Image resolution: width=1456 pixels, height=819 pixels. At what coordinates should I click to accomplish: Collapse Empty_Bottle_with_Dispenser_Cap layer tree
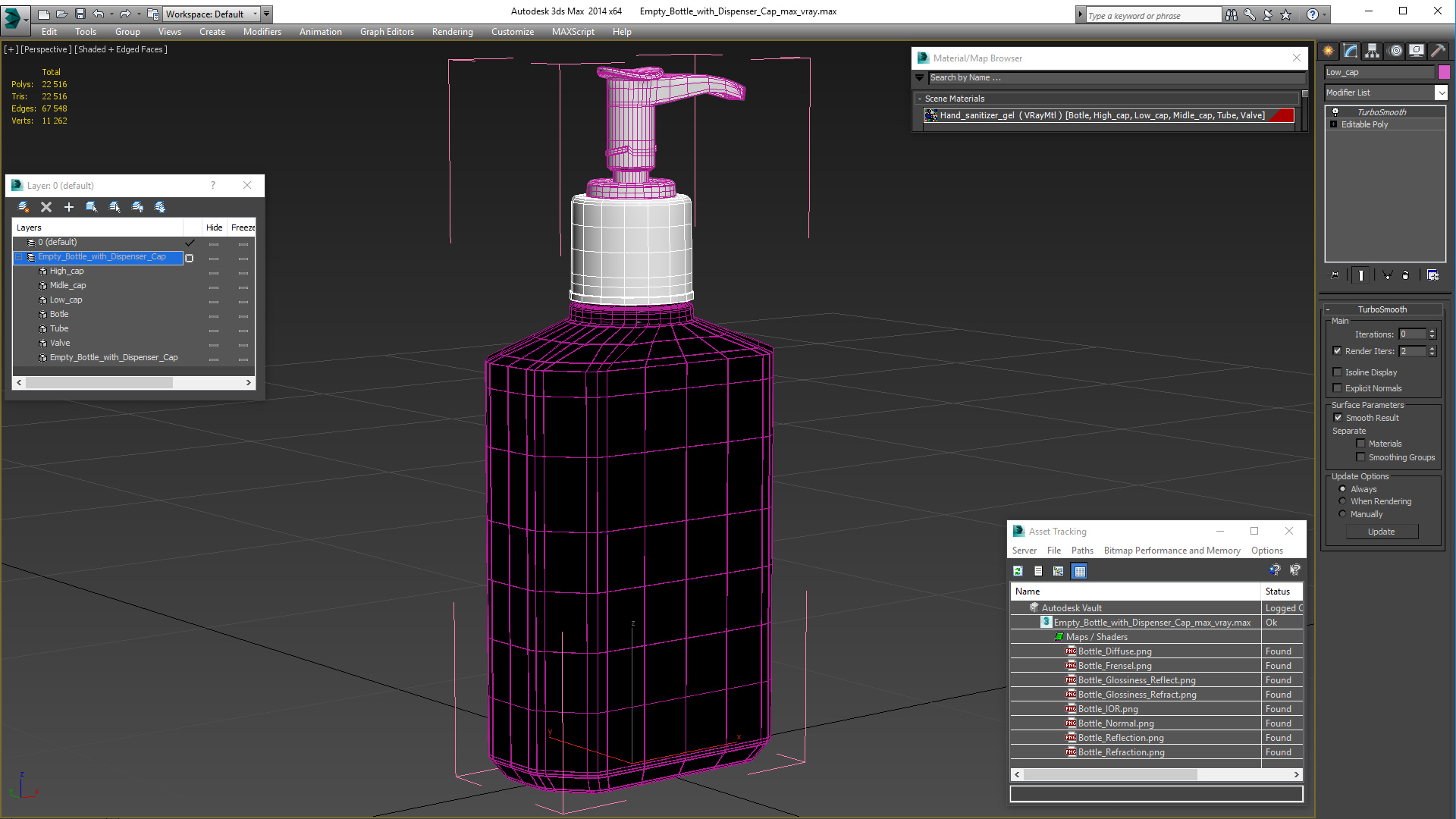[x=19, y=257]
